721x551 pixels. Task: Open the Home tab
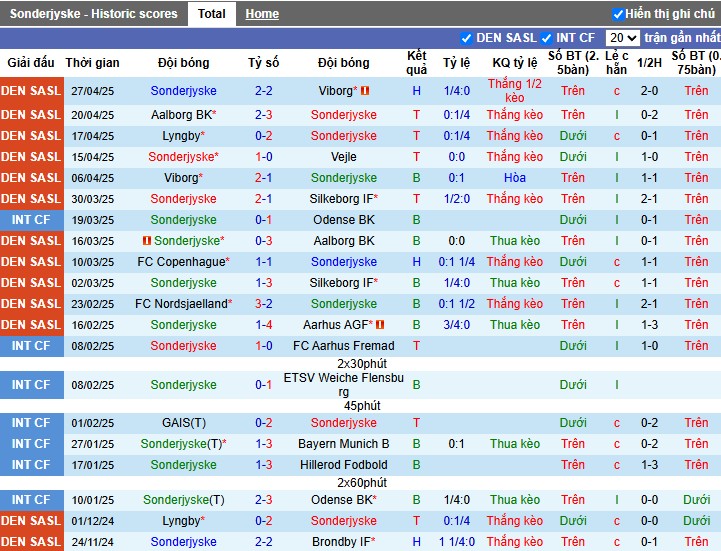click(x=262, y=14)
